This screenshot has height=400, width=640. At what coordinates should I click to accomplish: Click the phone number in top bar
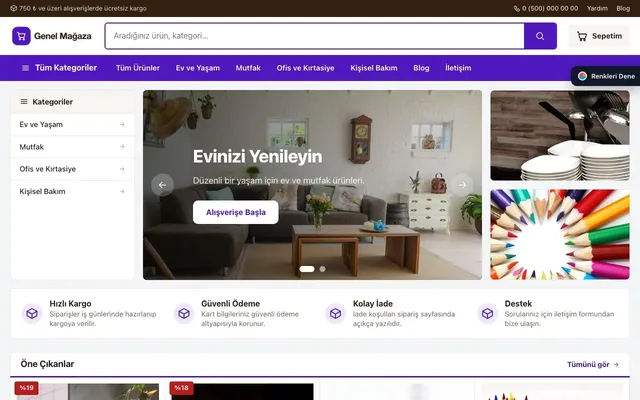pyautogui.click(x=546, y=8)
